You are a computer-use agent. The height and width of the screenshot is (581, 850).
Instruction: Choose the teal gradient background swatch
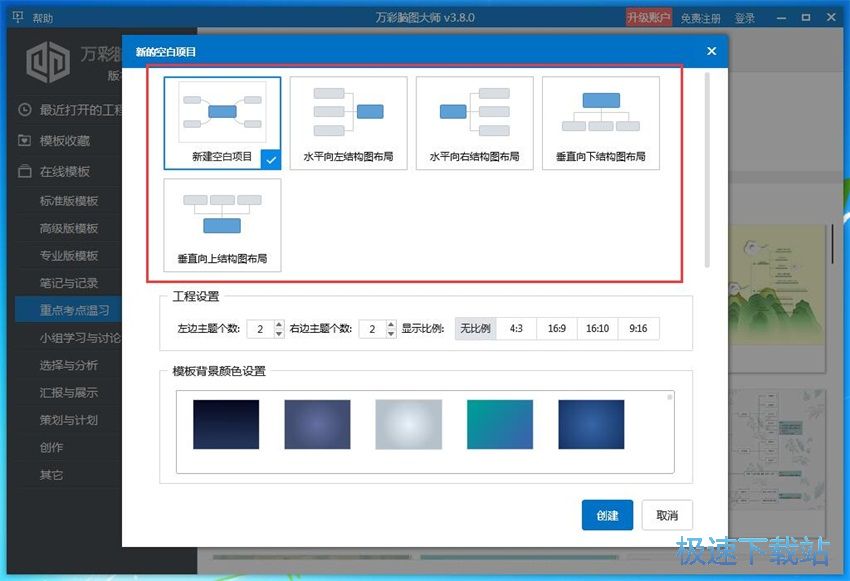coord(500,424)
